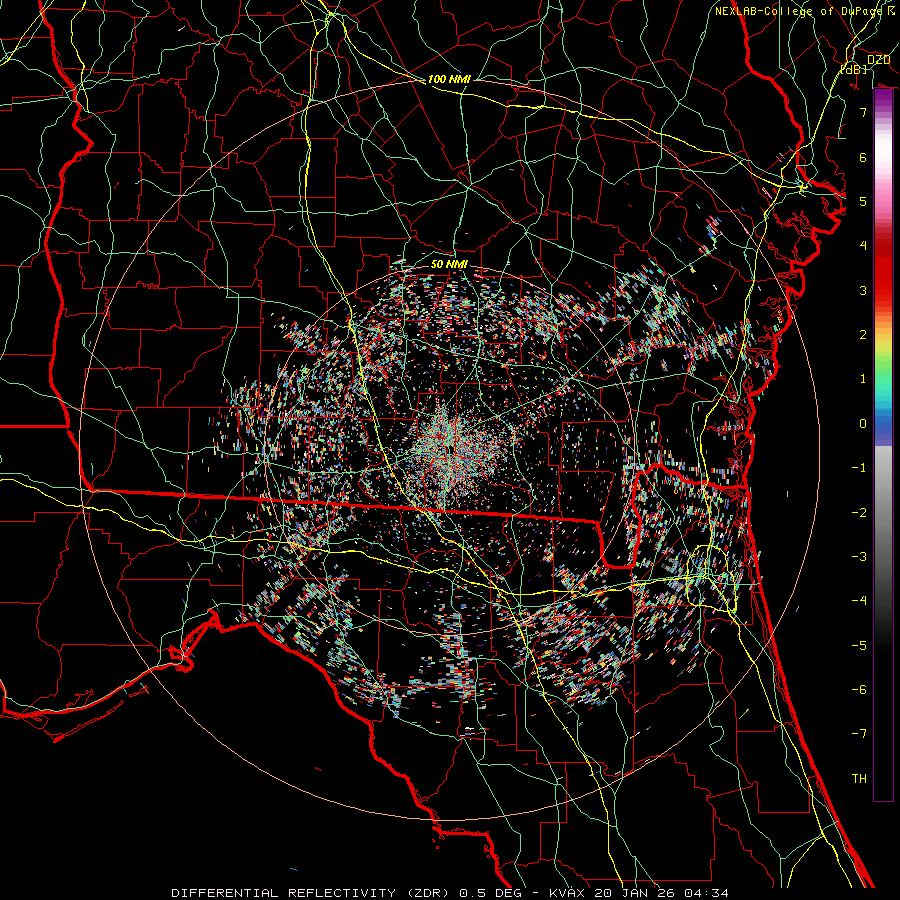Click the -3 scale value
Image resolution: width=900 pixels, height=900 pixels.
(859, 556)
